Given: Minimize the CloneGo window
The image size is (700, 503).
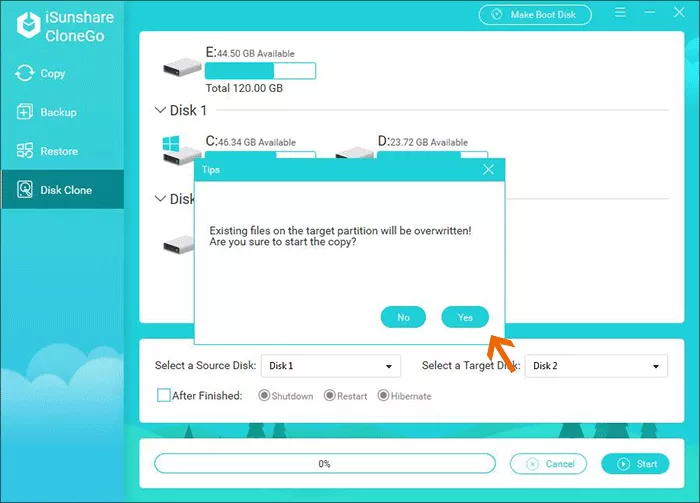Looking at the screenshot, I should tap(650, 12).
